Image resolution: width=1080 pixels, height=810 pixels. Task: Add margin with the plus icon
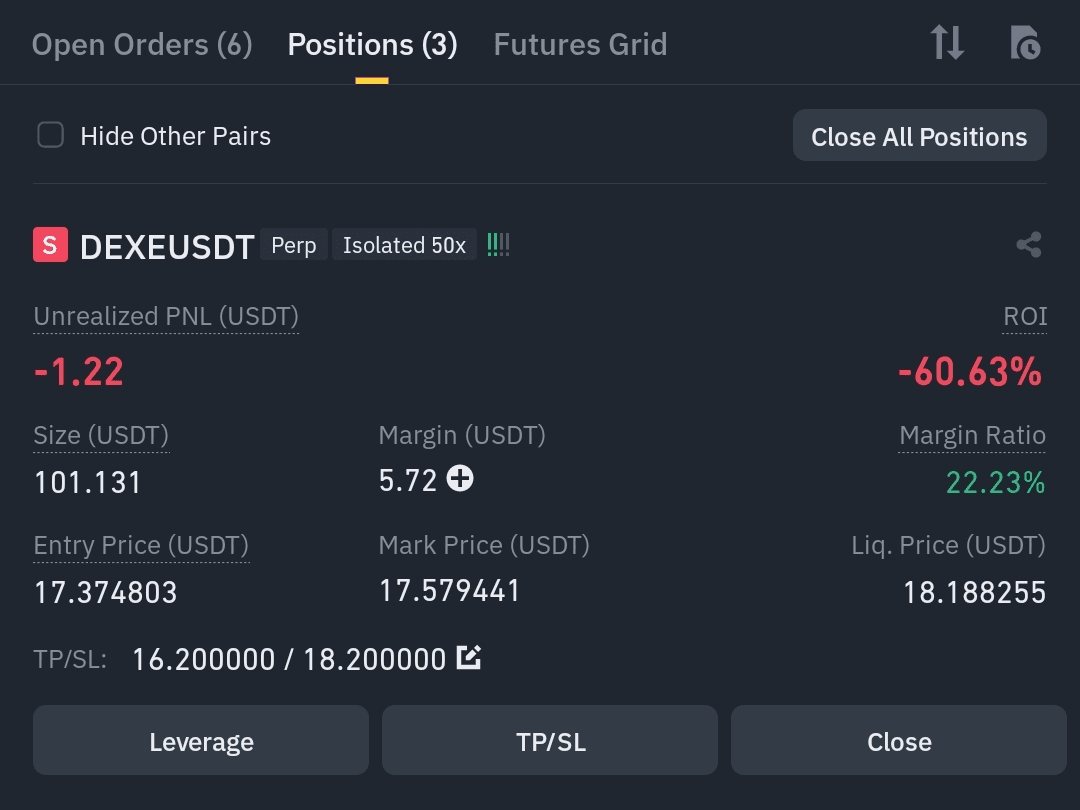(460, 479)
